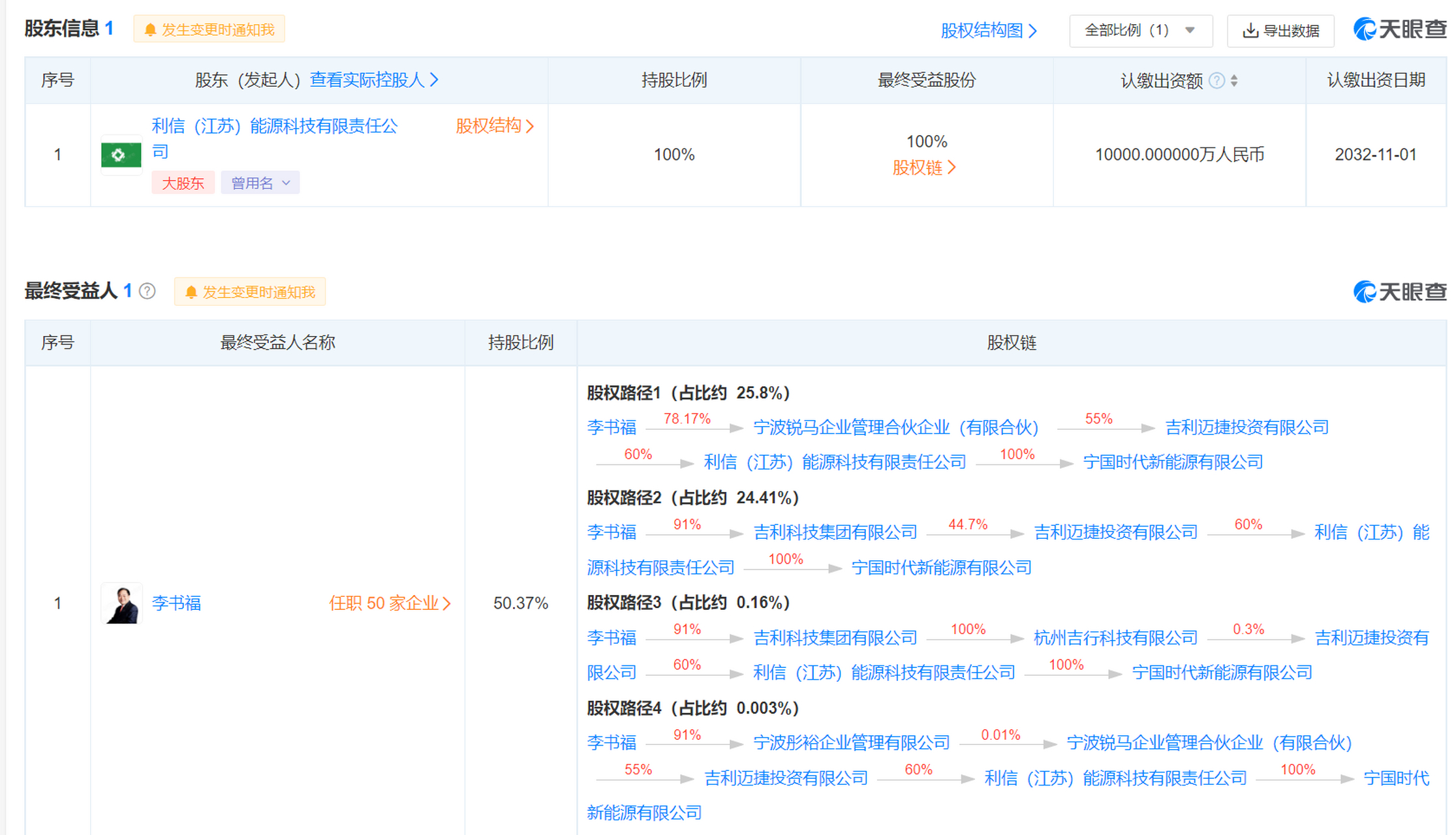Open the orange 股权结构 link in shareholder row
The width and height of the screenshot is (1456, 835).
tap(495, 126)
